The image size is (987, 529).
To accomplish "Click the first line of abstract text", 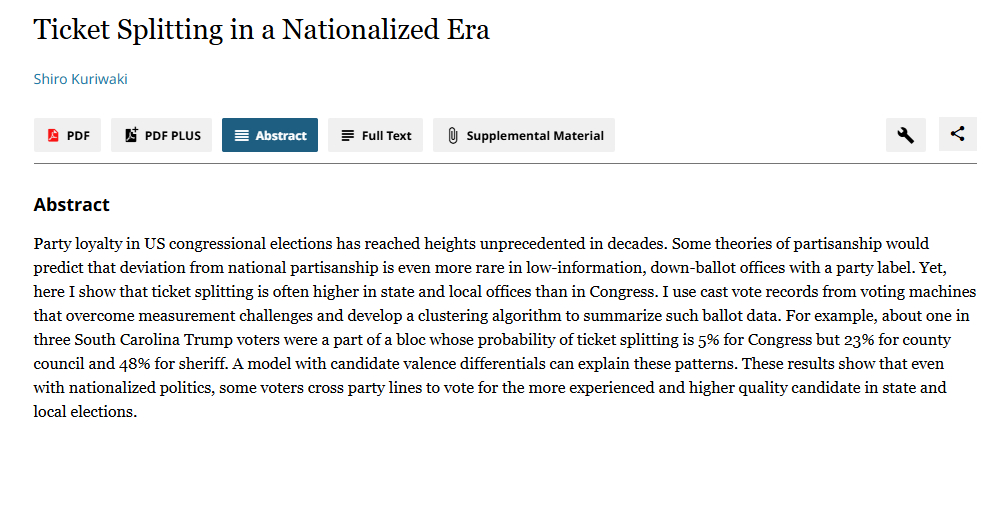I will tap(480, 244).
